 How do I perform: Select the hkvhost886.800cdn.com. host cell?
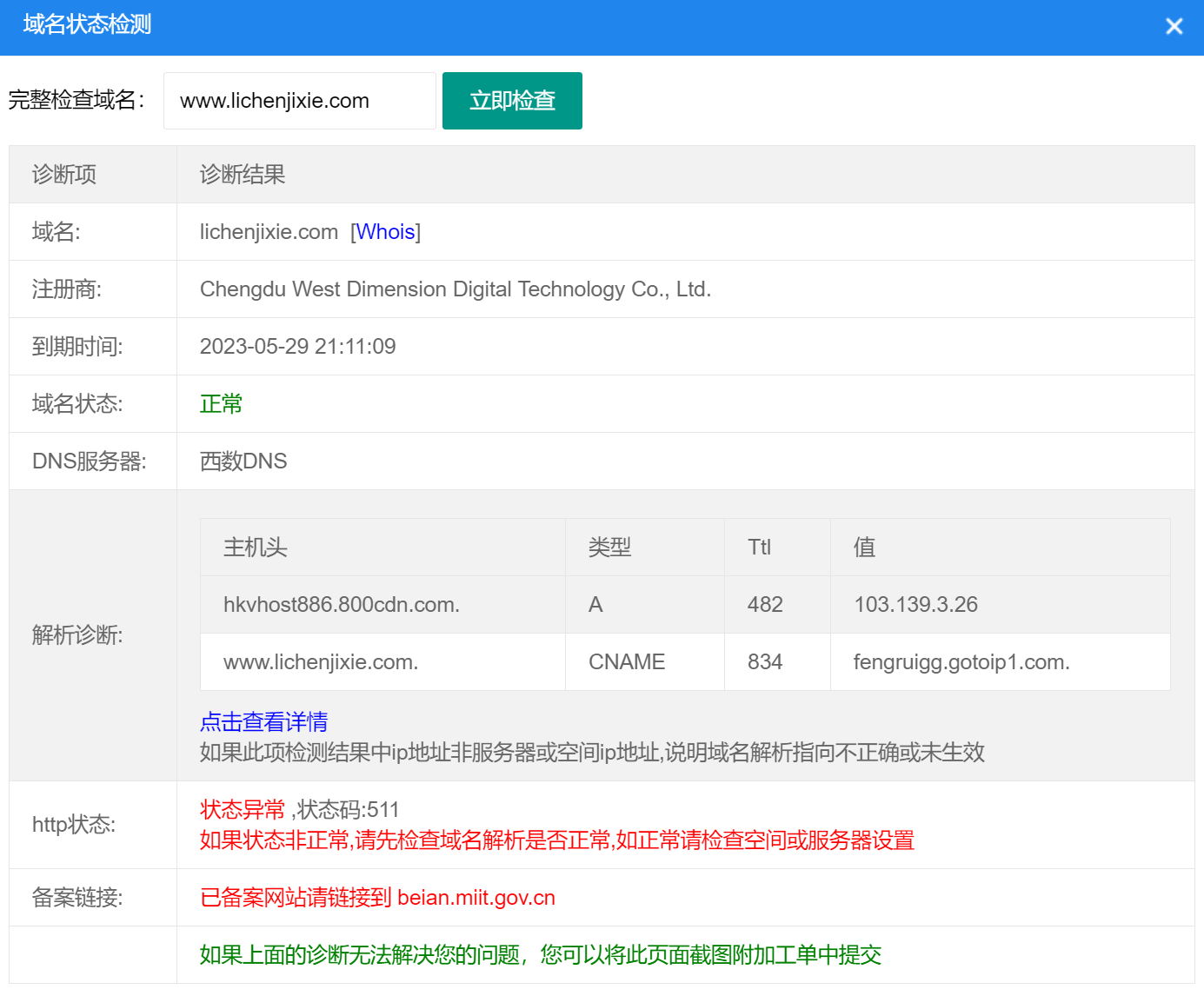[x=341, y=605]
